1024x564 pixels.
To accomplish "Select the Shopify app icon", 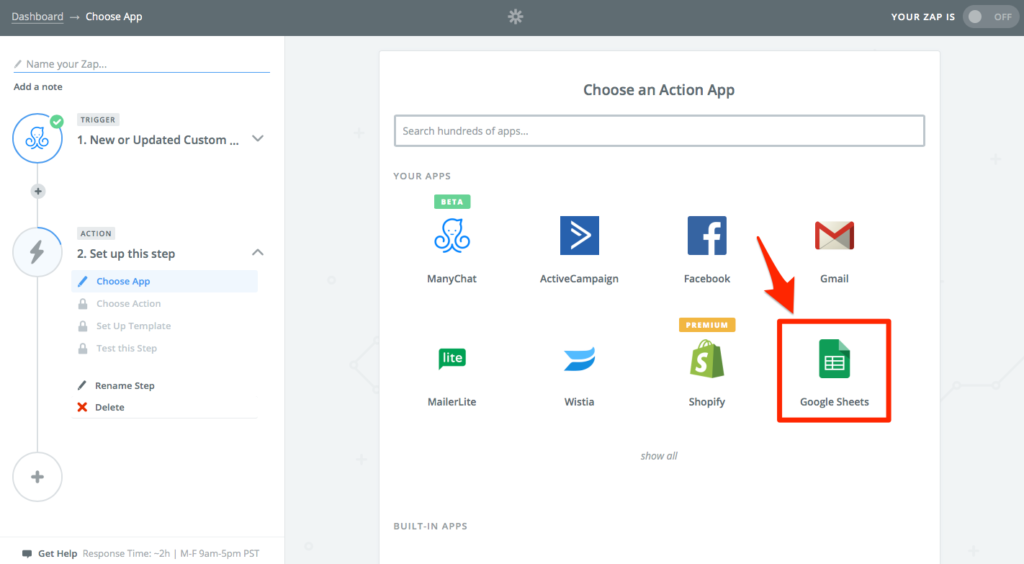I will [x=707, y=358].
